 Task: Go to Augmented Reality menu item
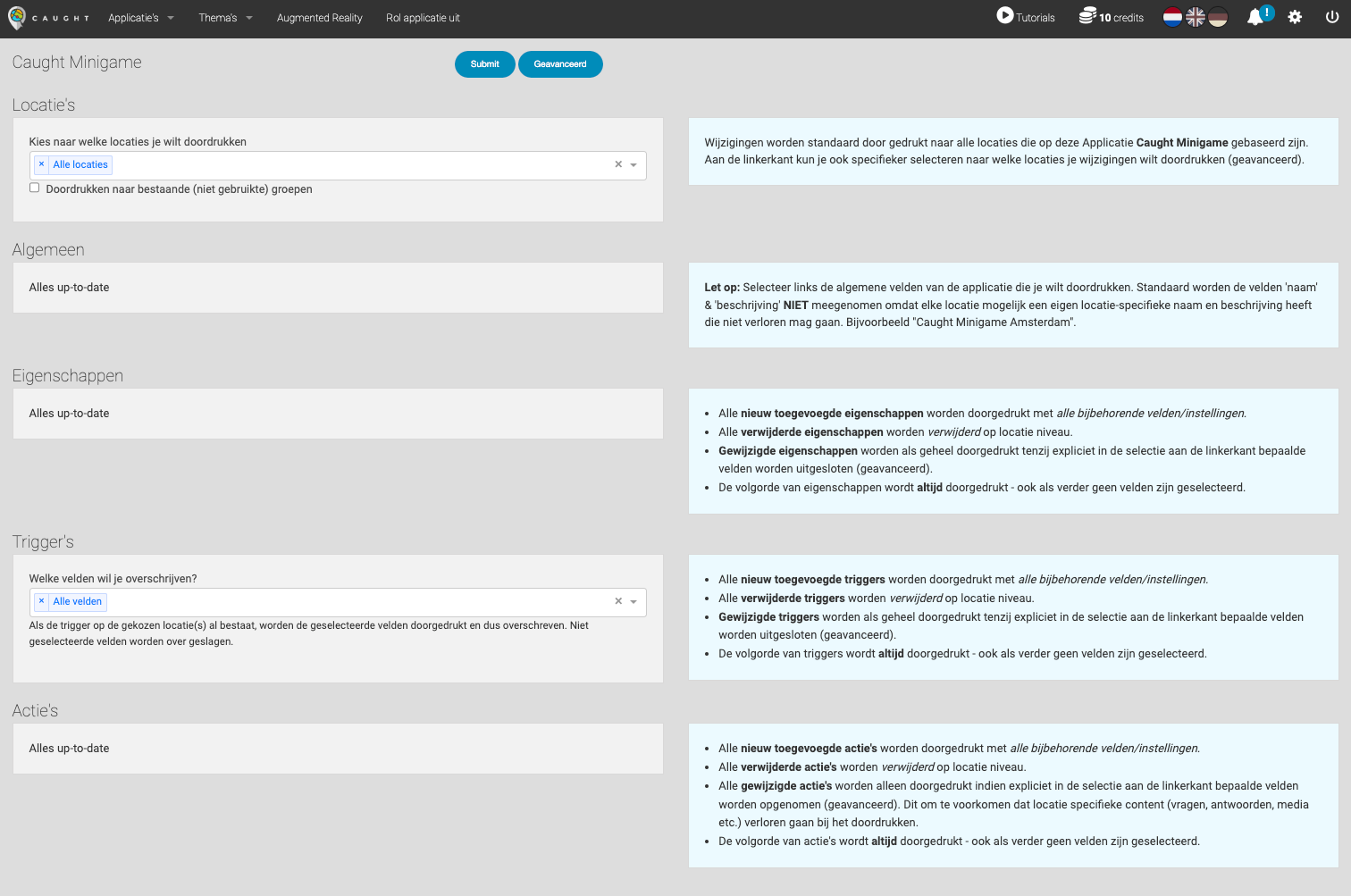pos(319,18)
